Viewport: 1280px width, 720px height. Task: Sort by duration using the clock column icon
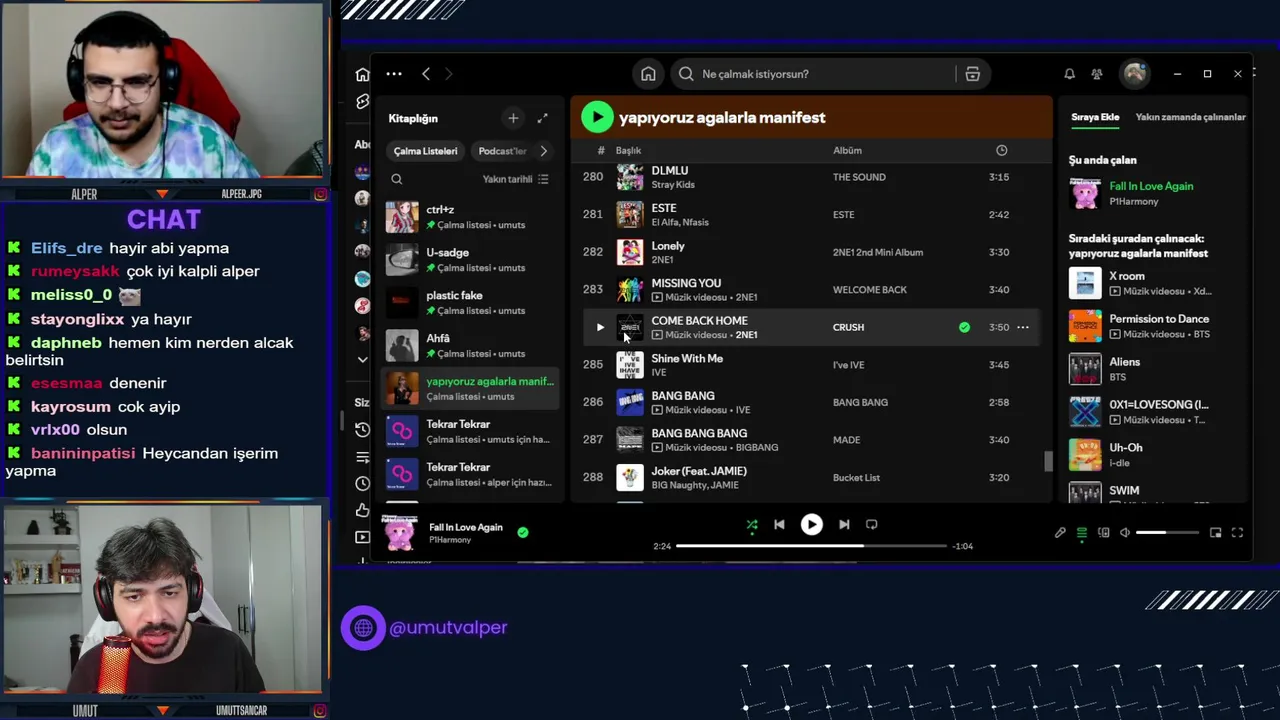click(1001, 150)
